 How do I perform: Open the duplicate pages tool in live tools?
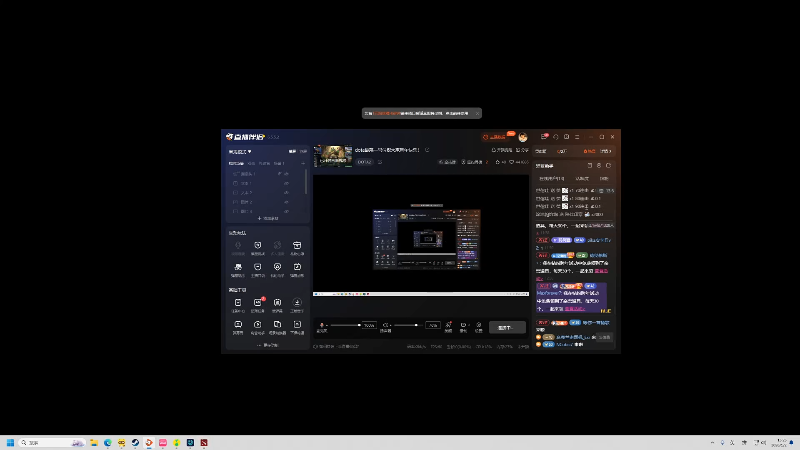(277, 324)
